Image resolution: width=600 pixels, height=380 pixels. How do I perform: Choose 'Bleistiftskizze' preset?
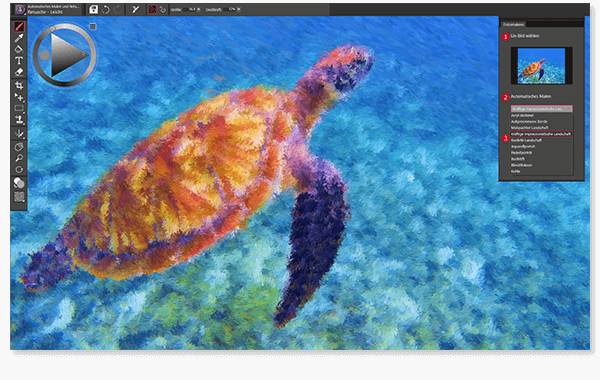tap(522, 165)
